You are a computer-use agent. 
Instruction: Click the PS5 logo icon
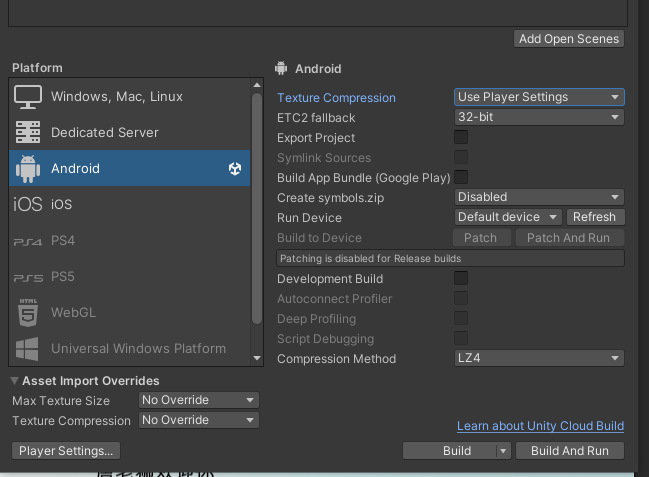click(28, 277)
